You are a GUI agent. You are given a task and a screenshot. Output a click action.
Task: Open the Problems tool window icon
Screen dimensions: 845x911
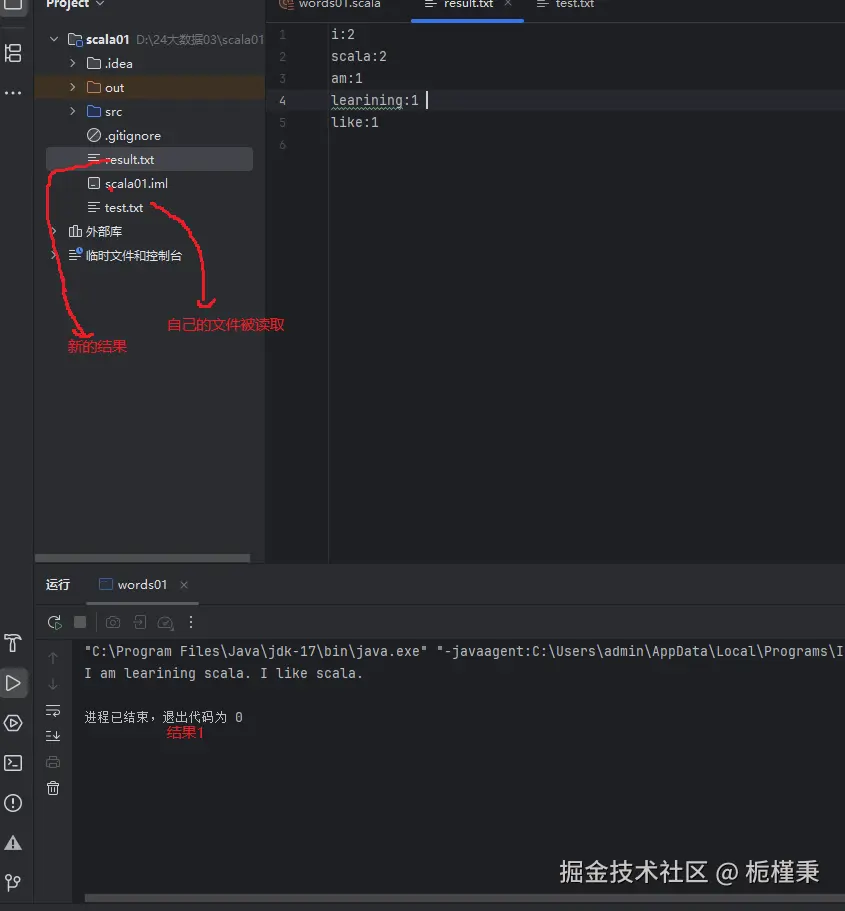click(13, 803)
